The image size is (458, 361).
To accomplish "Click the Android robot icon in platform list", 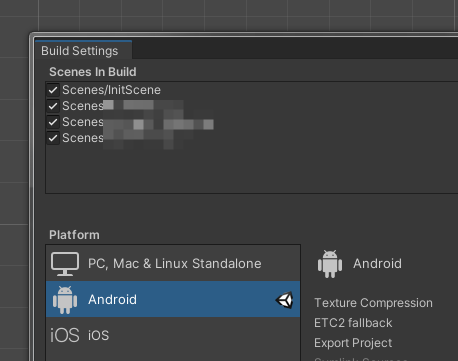I will (65, 299).
